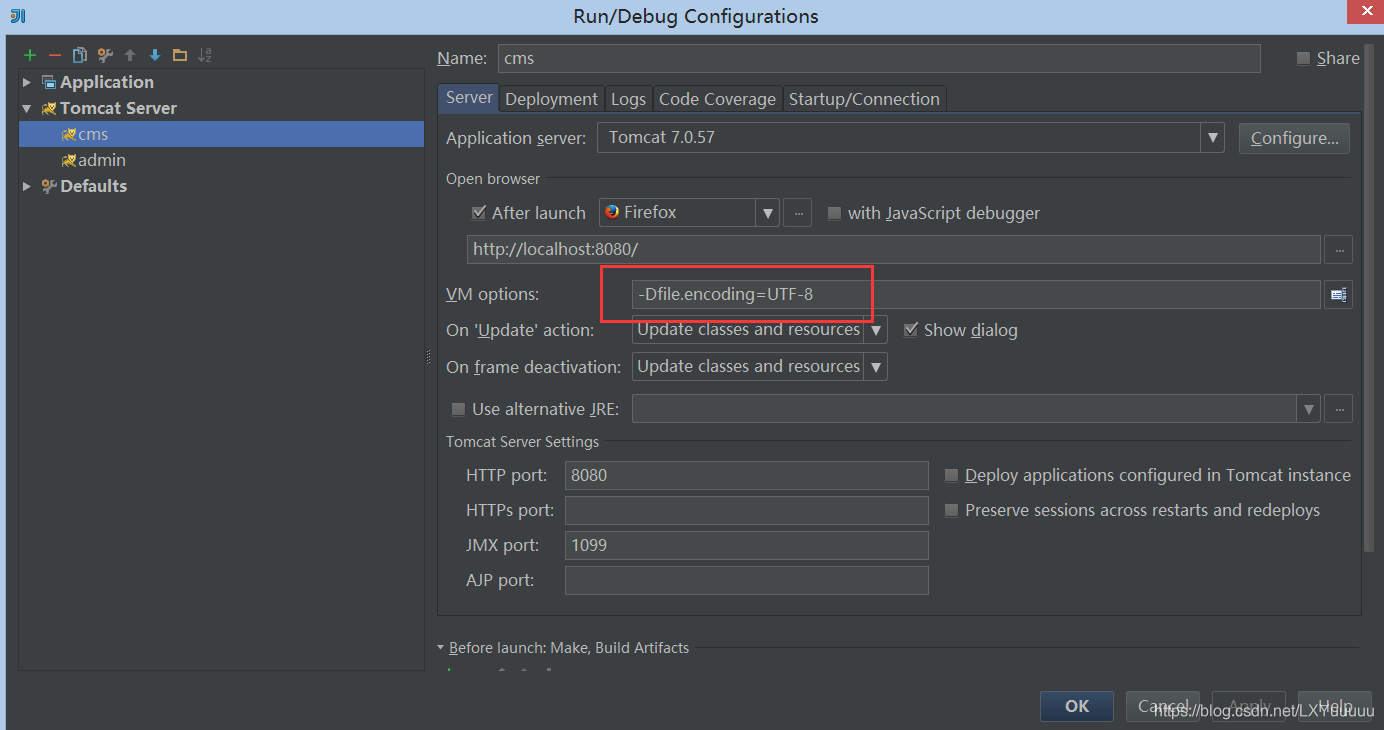
Task: Move configuration up with gray arrow
Action: (130, 55)
